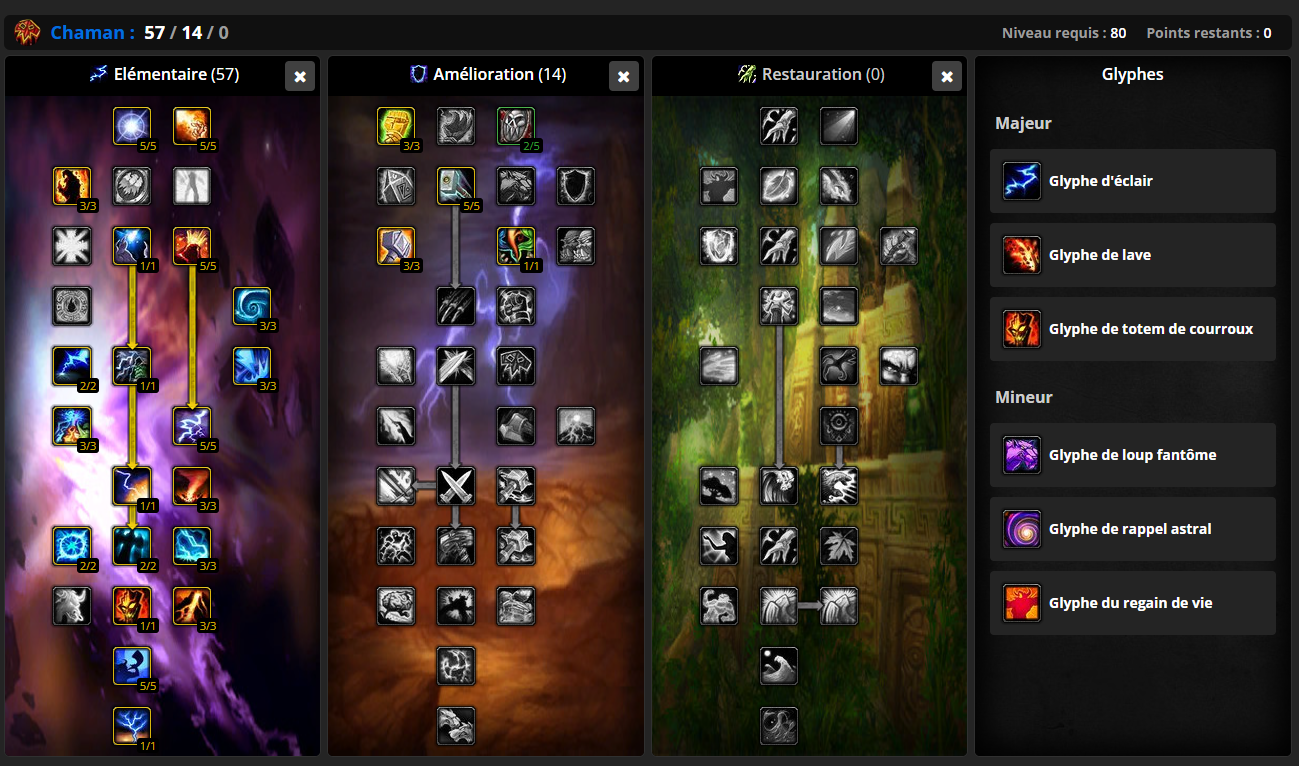
Task: Click the crossed swords talent in Amélioration
Action: [456, 486]
